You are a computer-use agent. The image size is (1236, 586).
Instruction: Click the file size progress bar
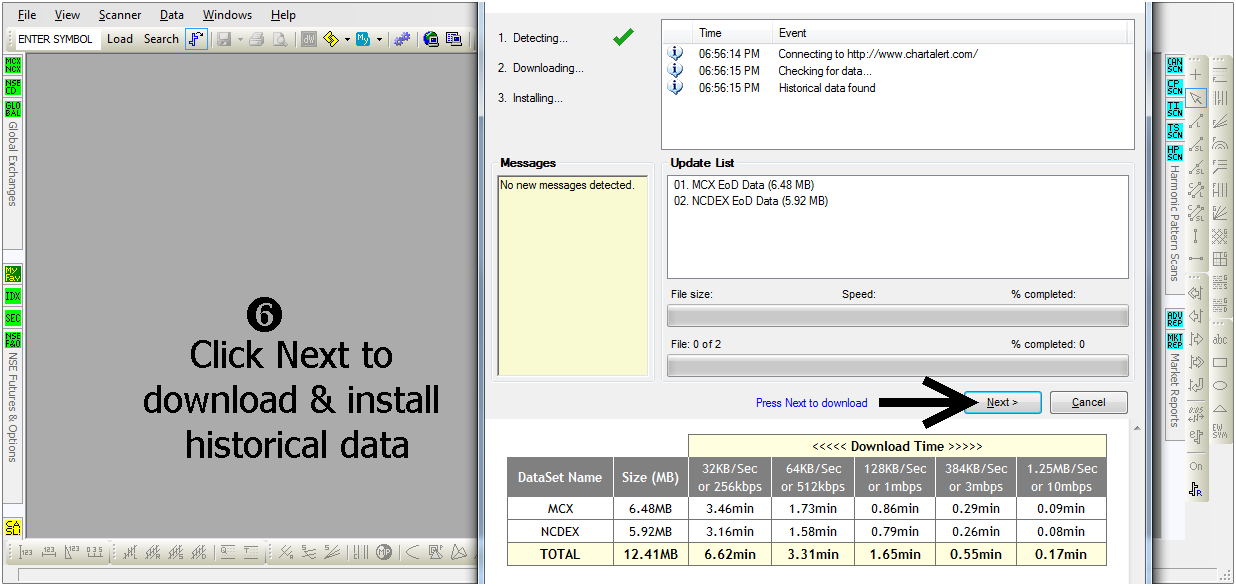(898, 316)
